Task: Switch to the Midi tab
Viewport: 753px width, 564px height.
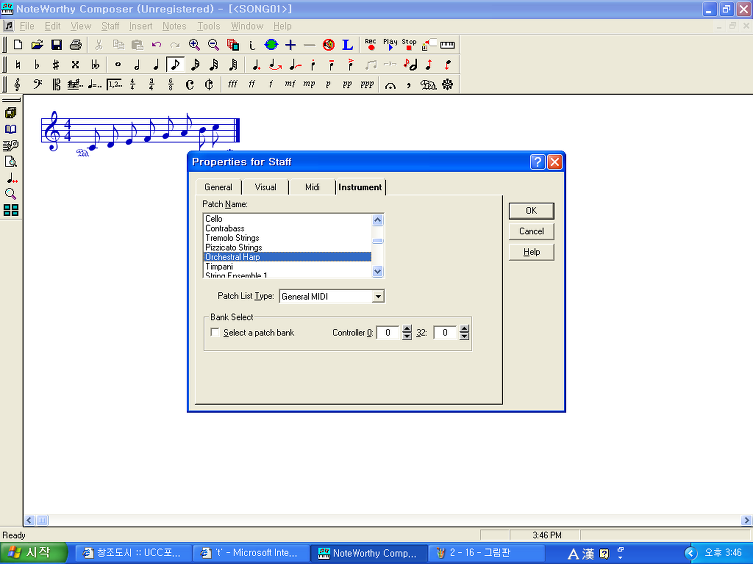Action: coord(312,187)
